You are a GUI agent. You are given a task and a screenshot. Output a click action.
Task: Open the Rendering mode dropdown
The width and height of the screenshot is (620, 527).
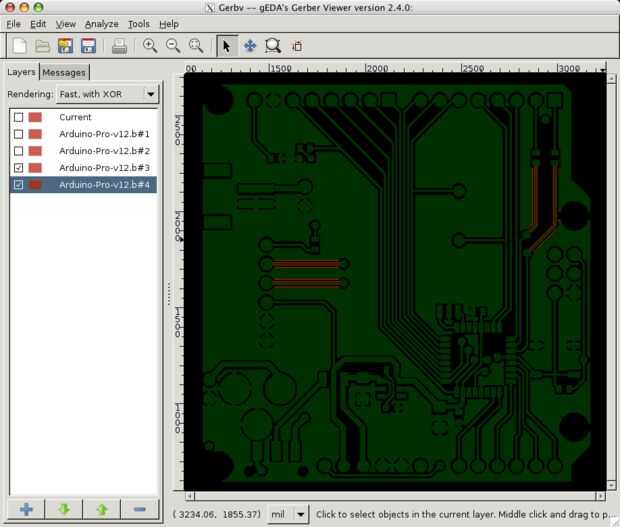(108, 94)
